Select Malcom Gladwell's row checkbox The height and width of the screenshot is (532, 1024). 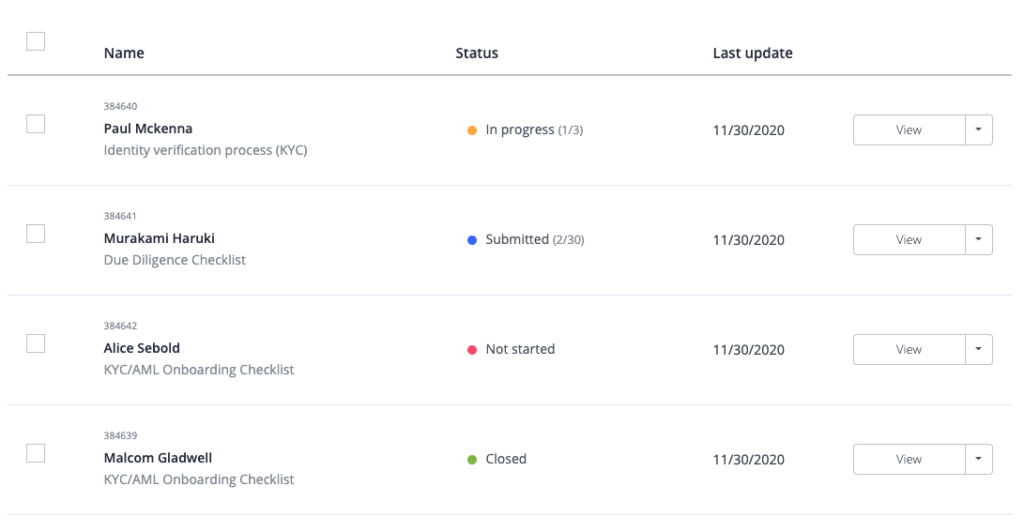[x=36, y=454]
